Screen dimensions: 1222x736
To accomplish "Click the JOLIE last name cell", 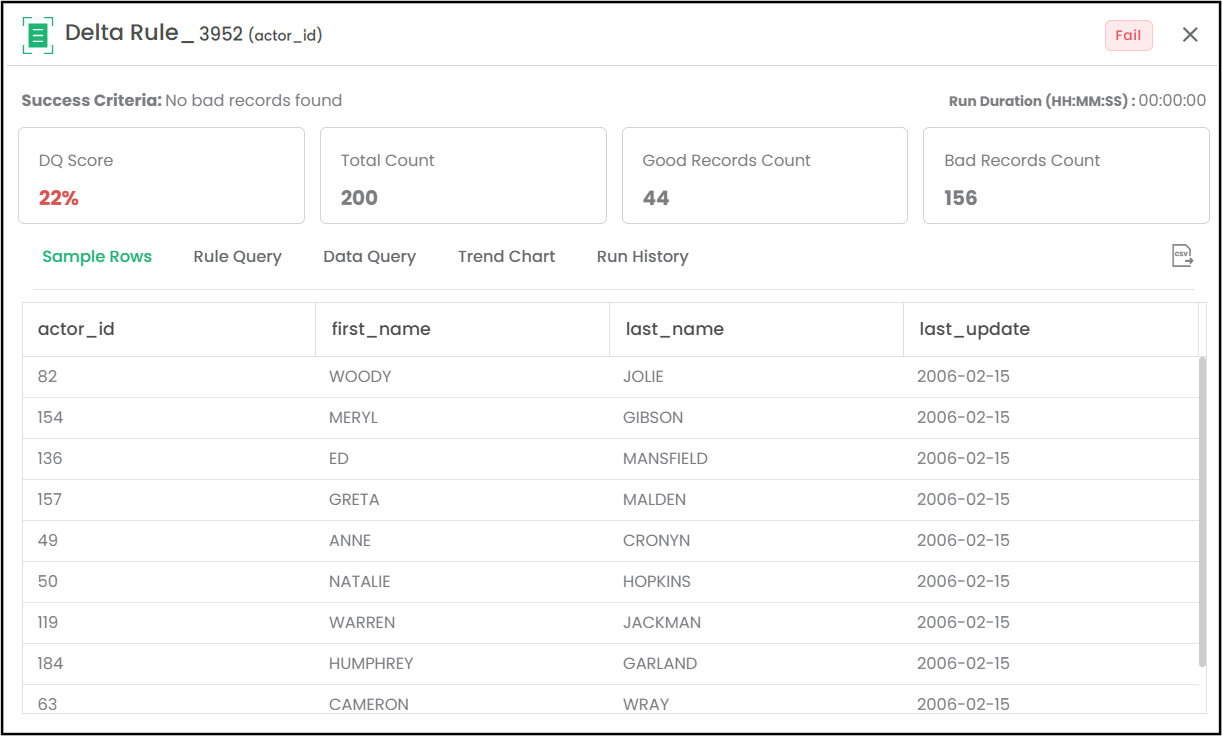I will click(756, 377).
